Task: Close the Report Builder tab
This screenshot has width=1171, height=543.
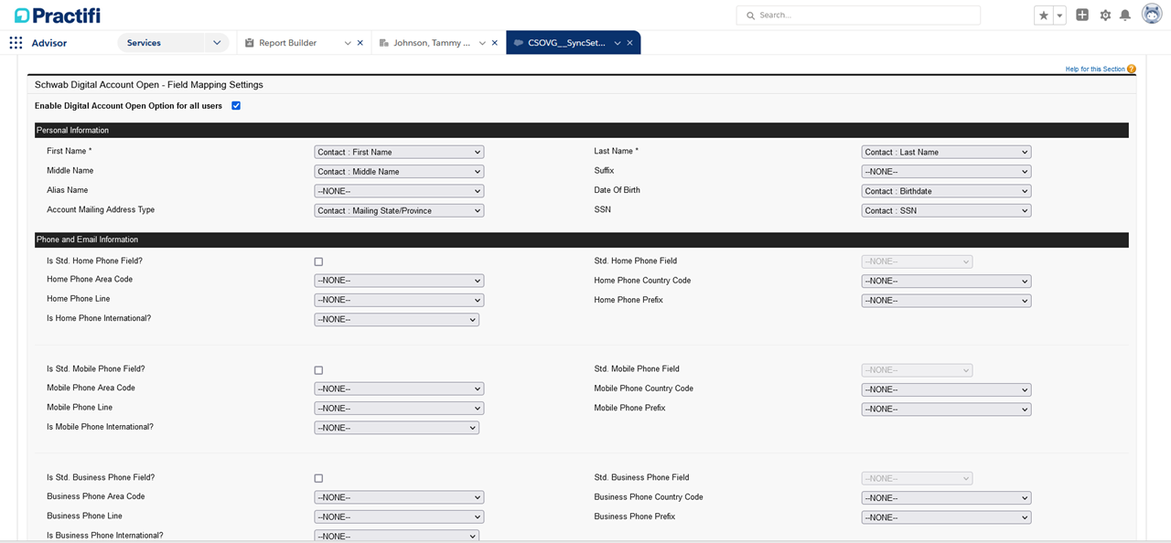Action: (360, 43)
